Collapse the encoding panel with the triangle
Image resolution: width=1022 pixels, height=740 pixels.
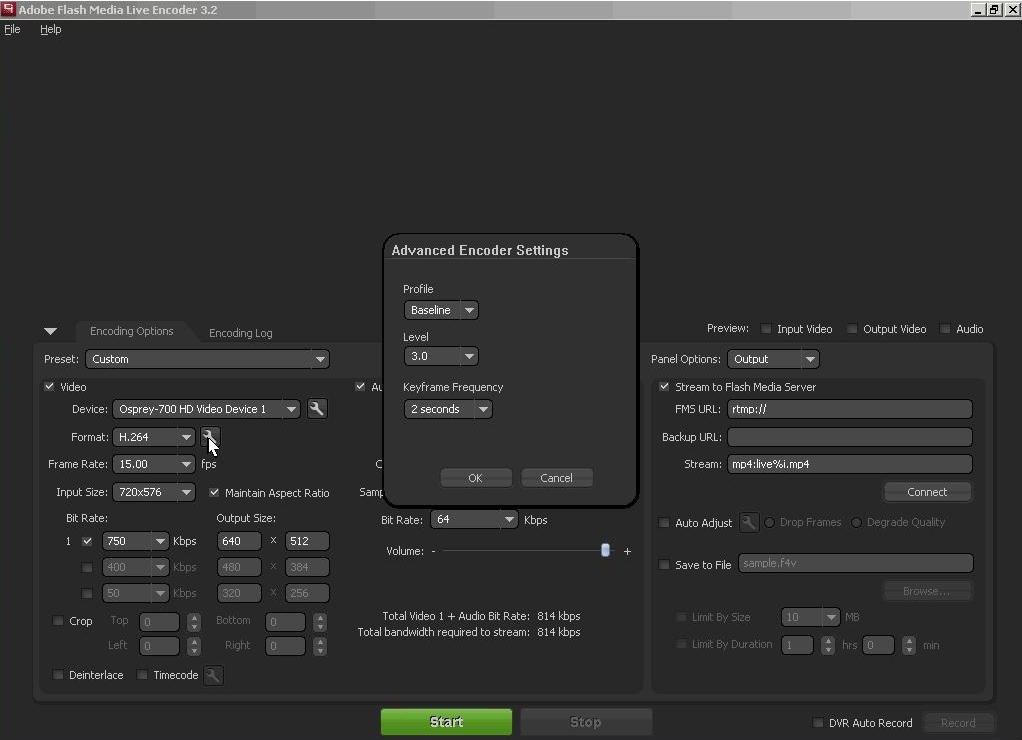point(50,331)
